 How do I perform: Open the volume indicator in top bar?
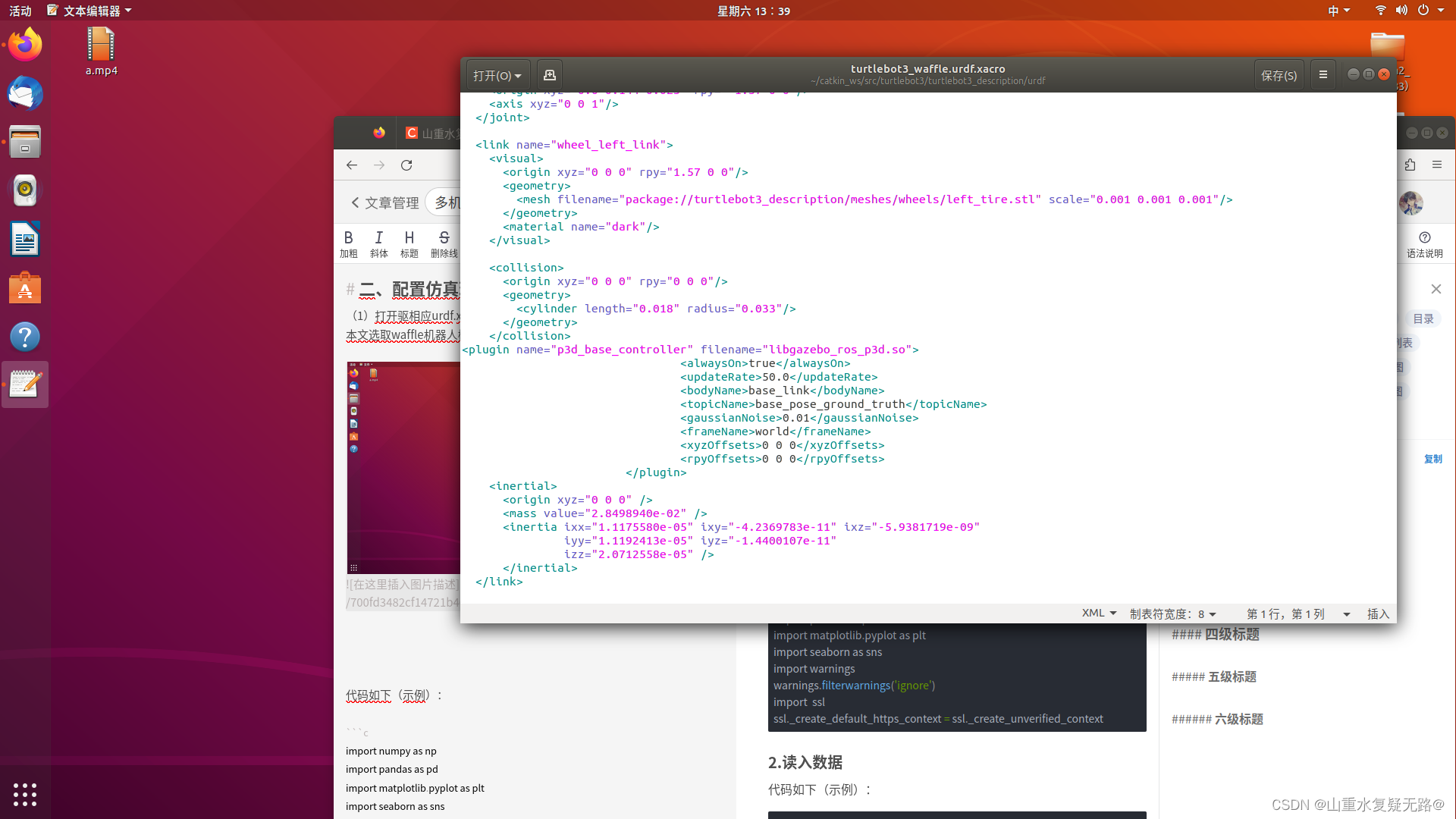[x=1401, y=11]
